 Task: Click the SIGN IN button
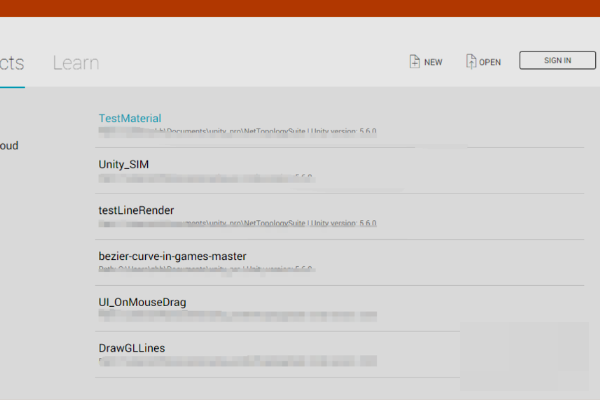557,60
